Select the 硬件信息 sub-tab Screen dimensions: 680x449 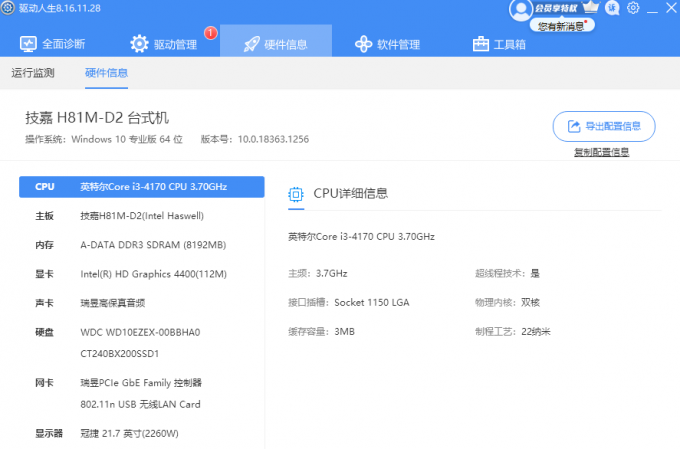coord(106,73)
